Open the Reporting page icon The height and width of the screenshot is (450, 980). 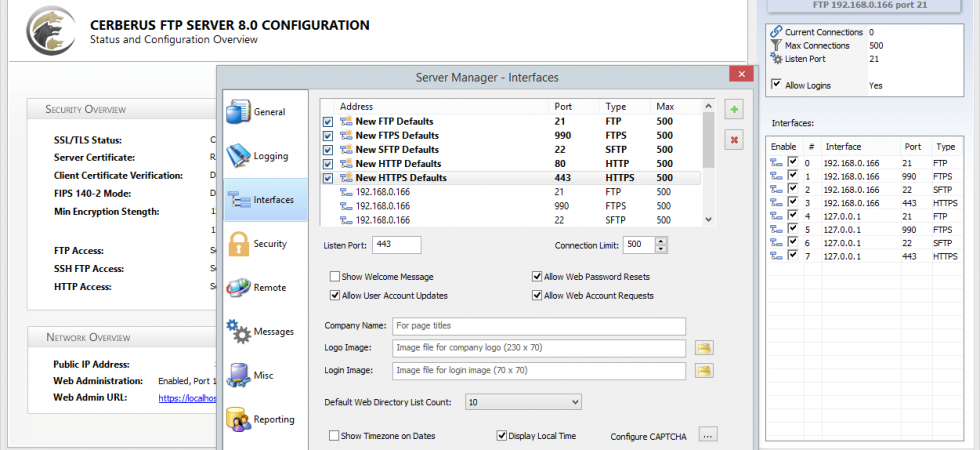(x=238, y=419)
